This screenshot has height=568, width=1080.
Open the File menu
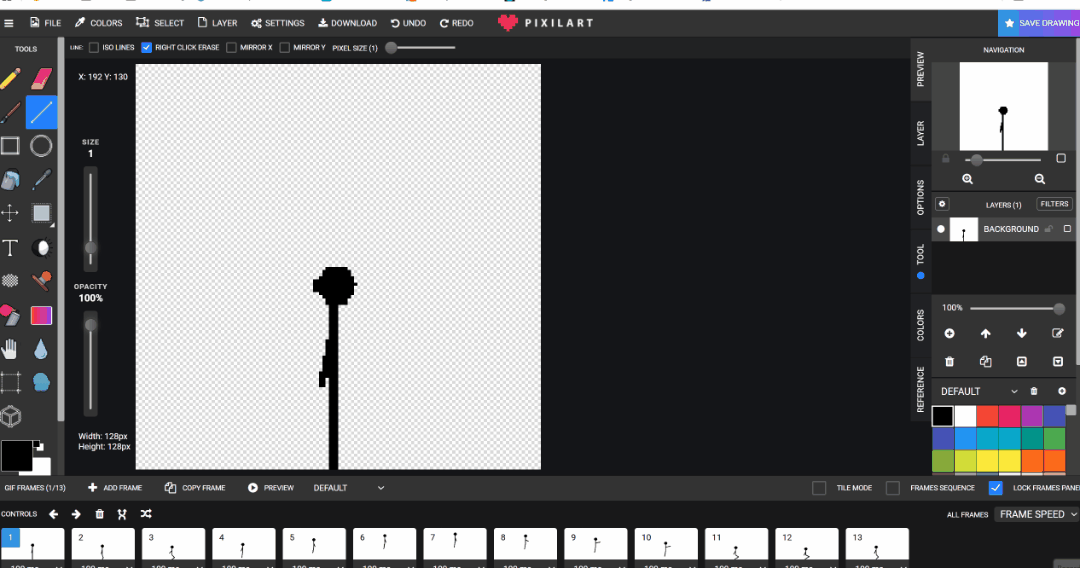click(x=45, y=23)
